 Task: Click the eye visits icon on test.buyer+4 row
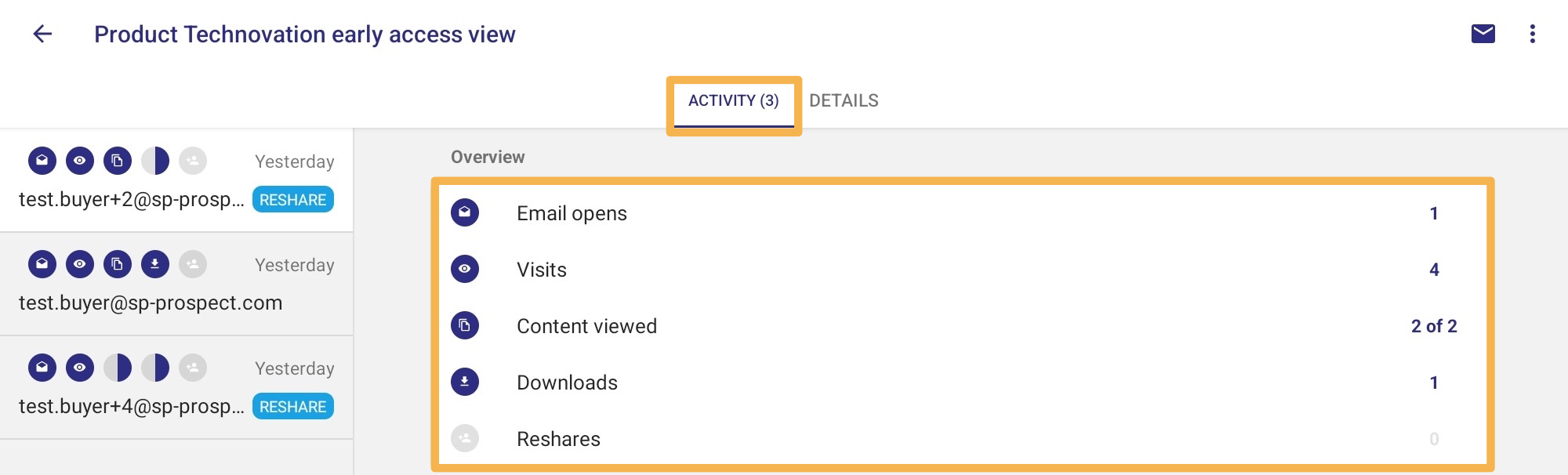(80, 368)
